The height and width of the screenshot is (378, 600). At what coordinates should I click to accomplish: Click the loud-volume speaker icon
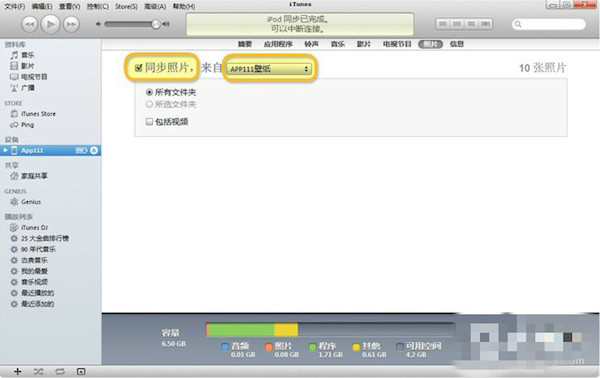tap(166, 24)
